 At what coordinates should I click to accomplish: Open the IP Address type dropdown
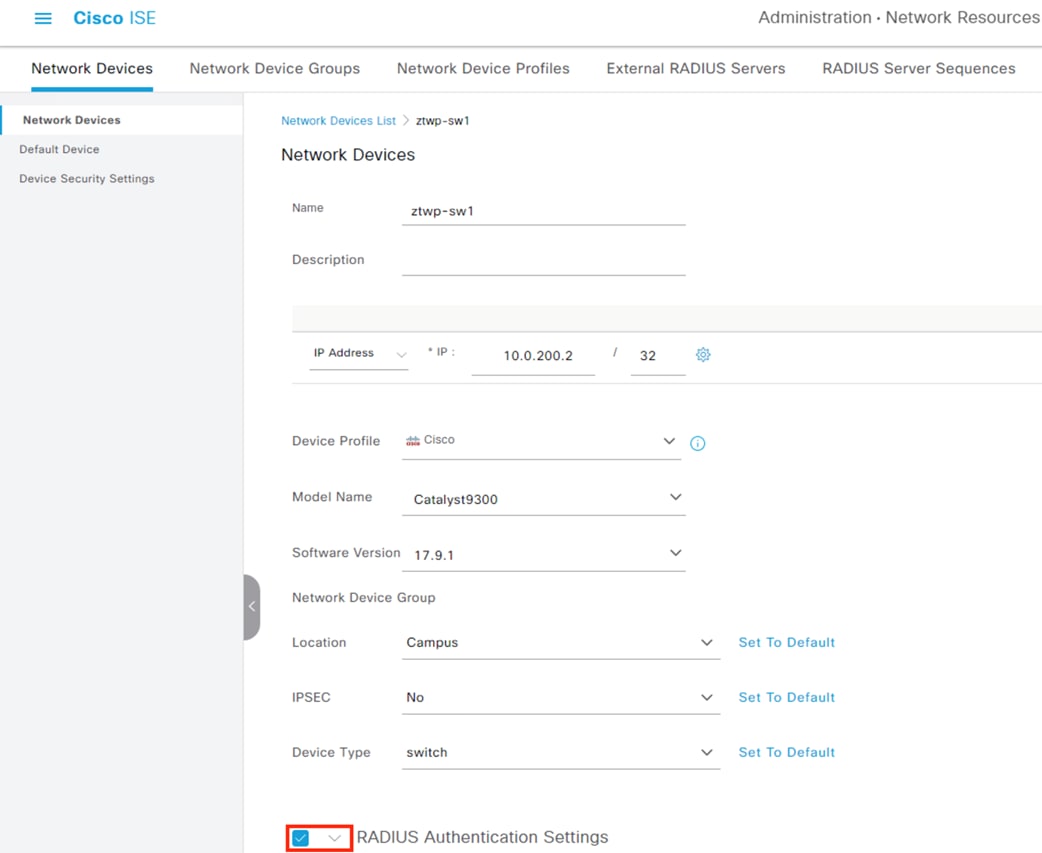pos(359,353)
